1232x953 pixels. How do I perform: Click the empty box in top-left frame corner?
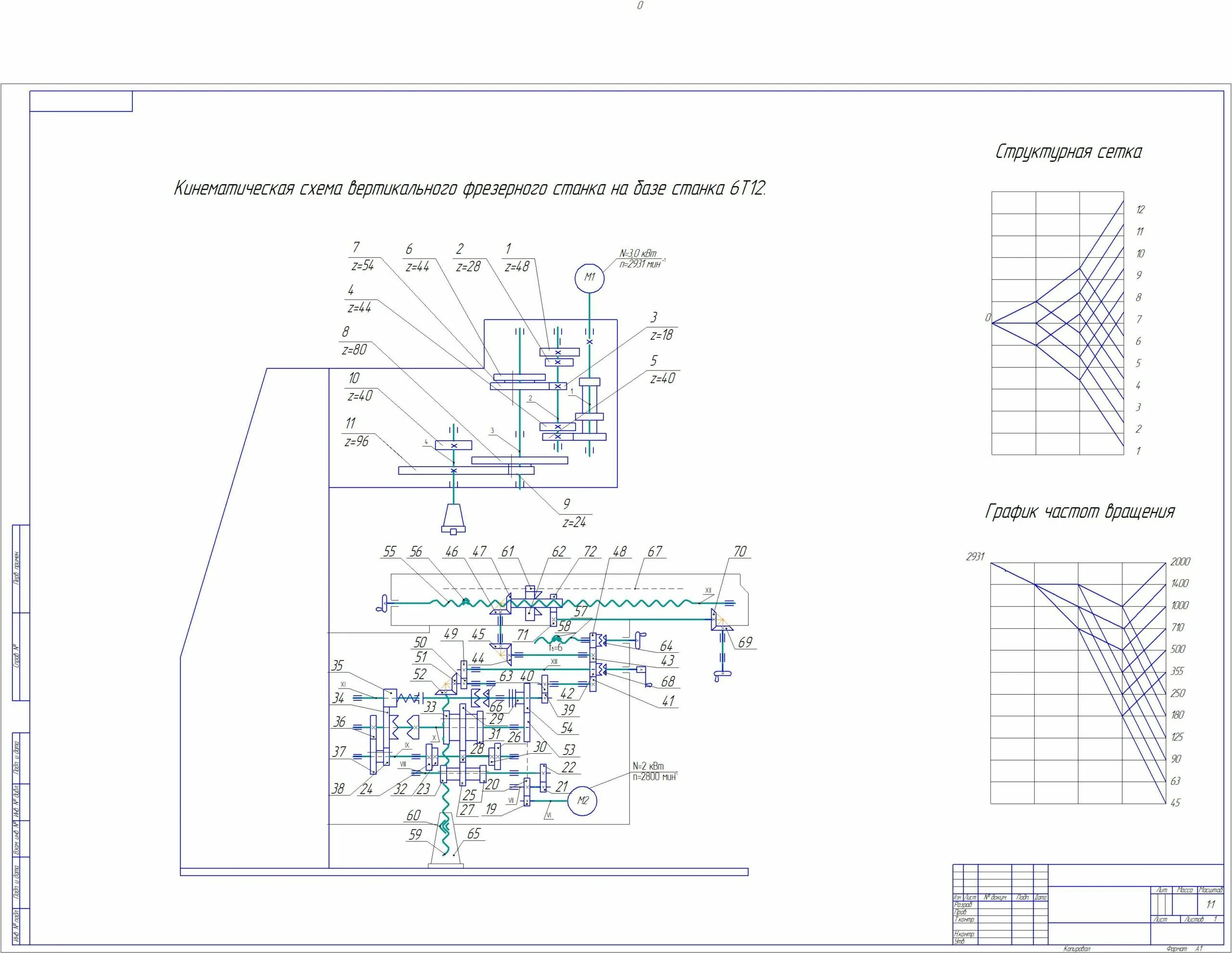[x=81, y=102]
